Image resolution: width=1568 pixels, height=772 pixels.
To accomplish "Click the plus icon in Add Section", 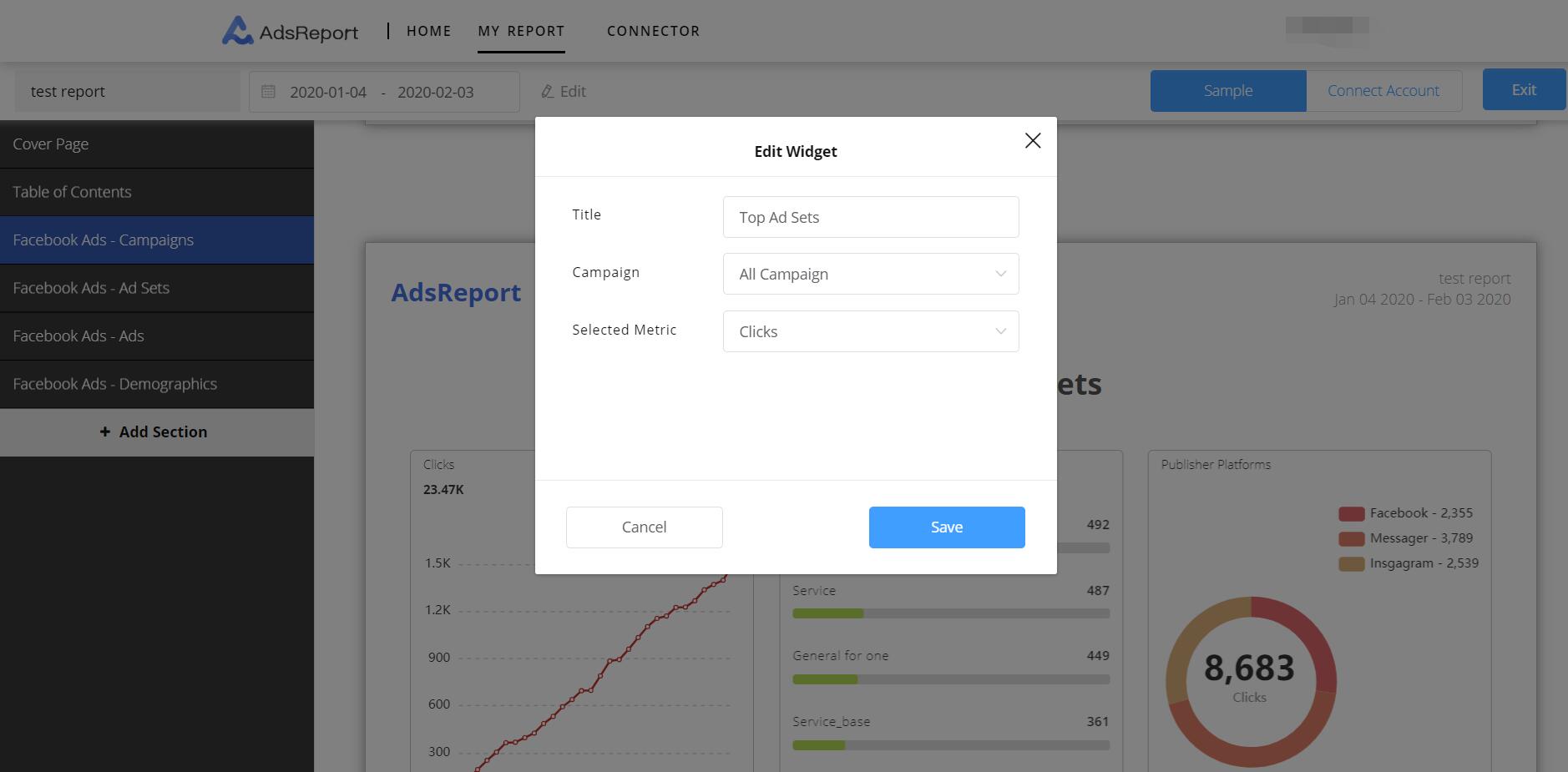I will (x=105, y=431).
